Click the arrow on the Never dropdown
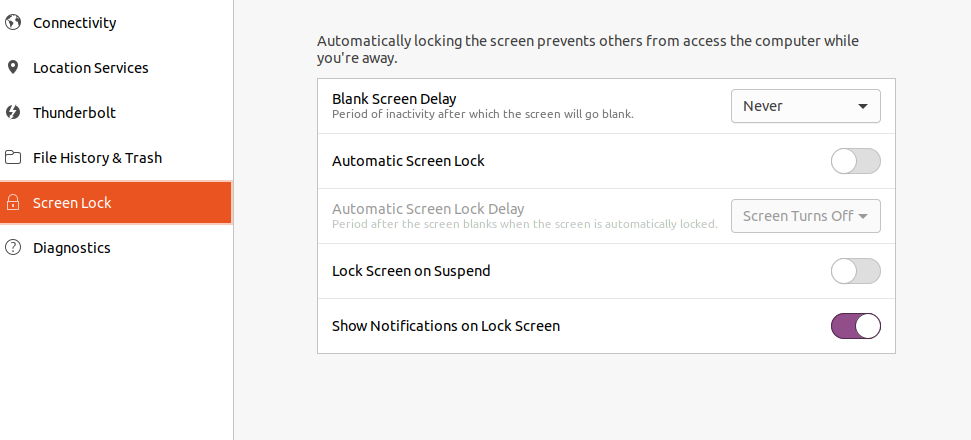Viewport: 971px width, 440px height. pyautogui.click(x=863, y=106)
